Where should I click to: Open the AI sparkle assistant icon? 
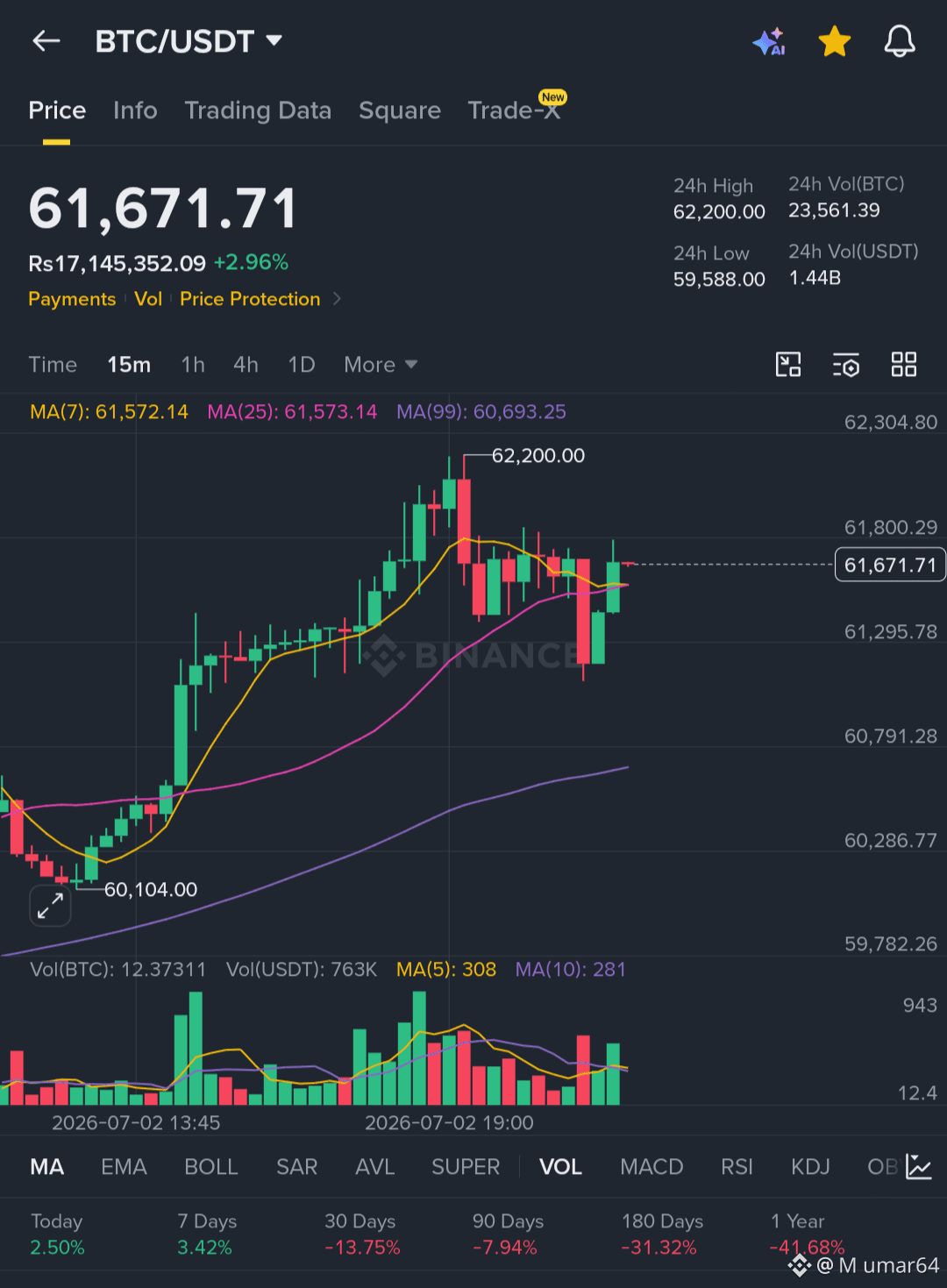(x=769, y=41)
